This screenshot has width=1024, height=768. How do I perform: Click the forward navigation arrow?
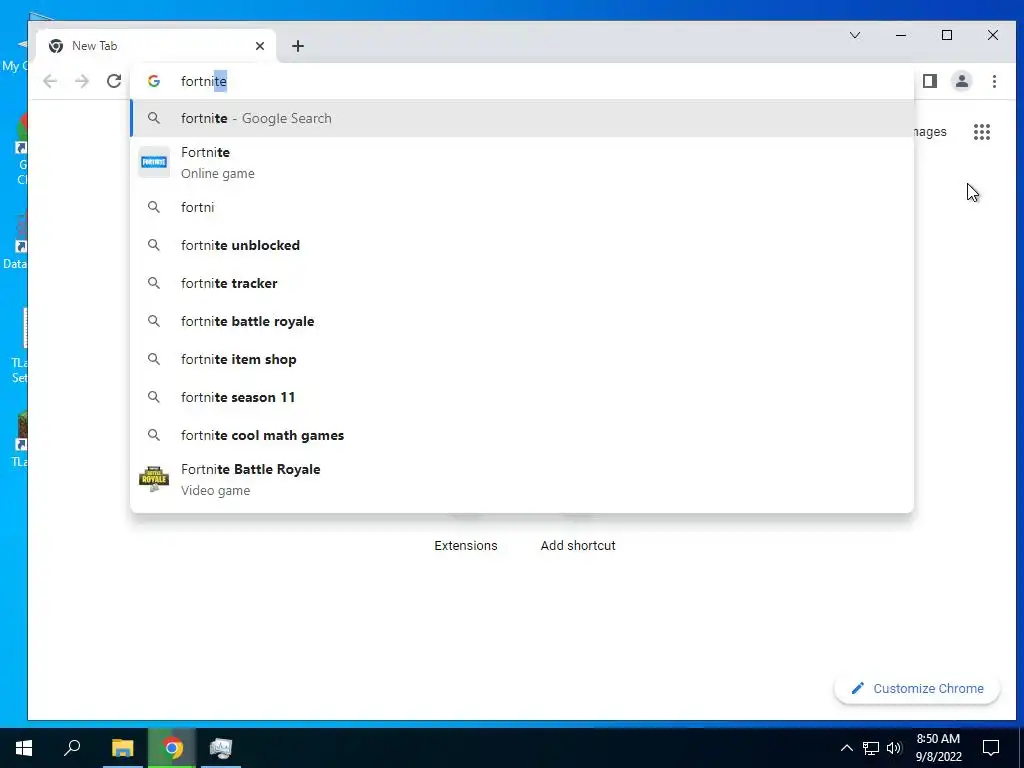(82, 81)
